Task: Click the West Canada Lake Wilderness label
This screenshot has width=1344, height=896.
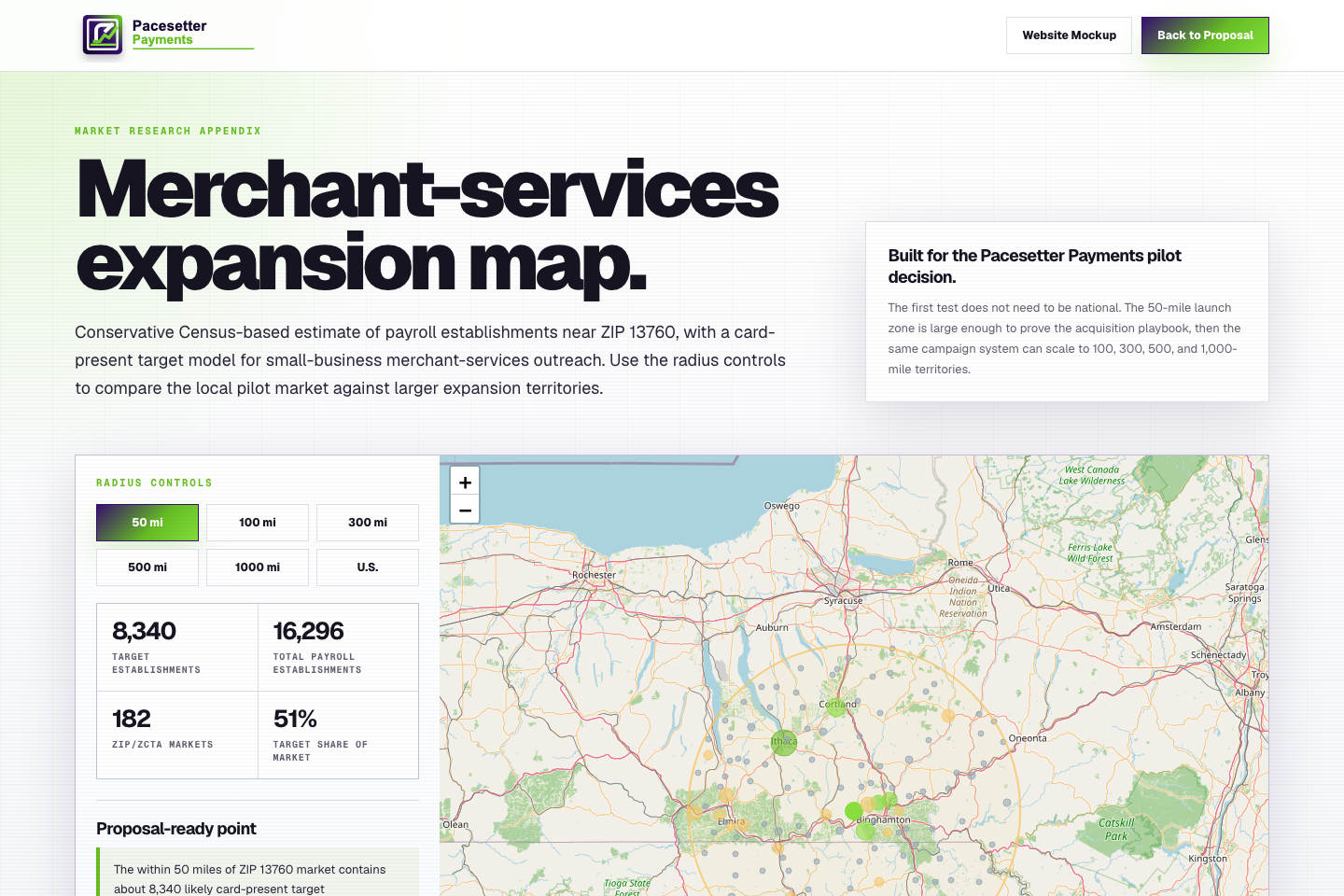Action: tap(1092, 475)
